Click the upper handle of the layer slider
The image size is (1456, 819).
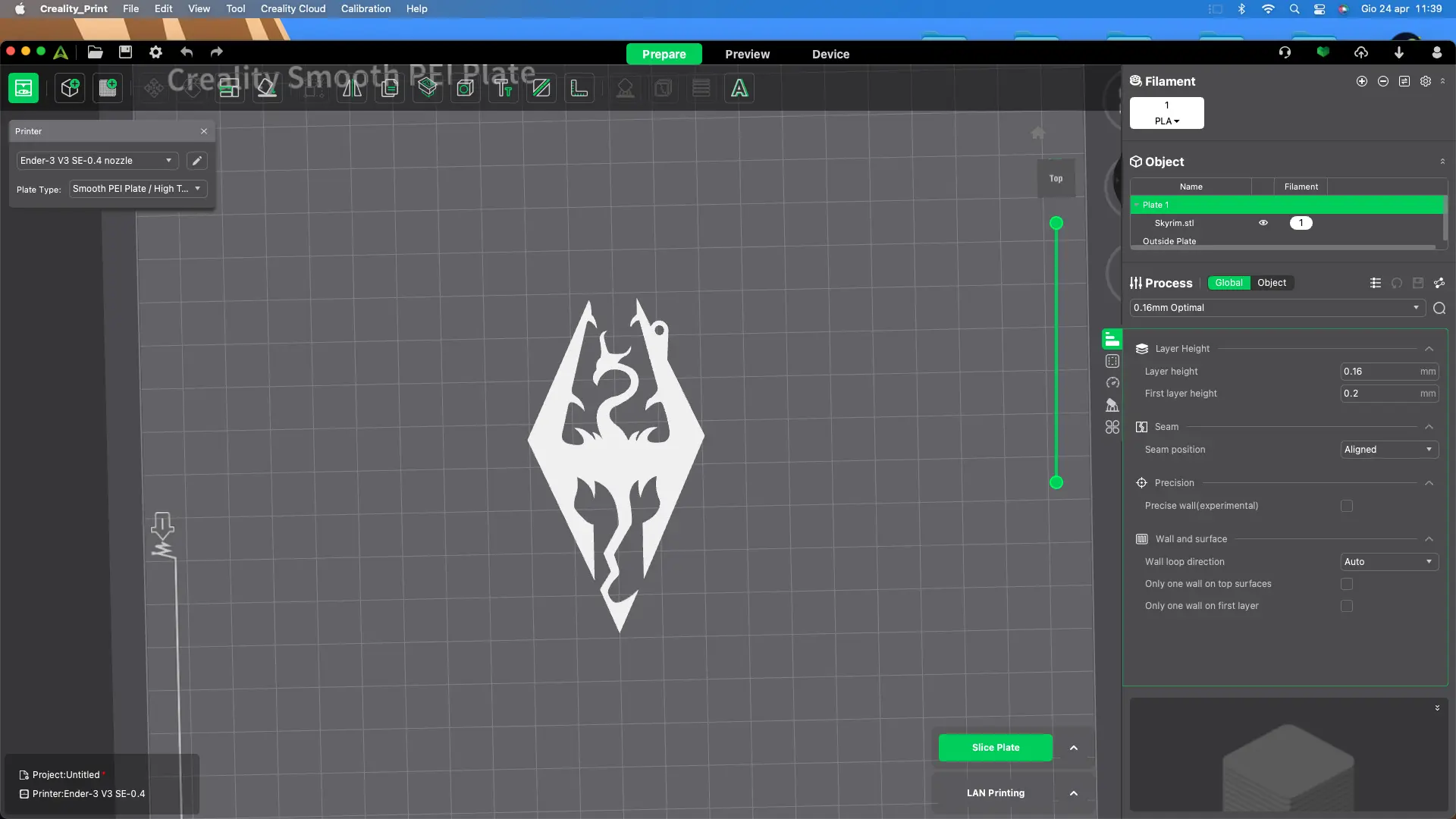click(1056, 223)
